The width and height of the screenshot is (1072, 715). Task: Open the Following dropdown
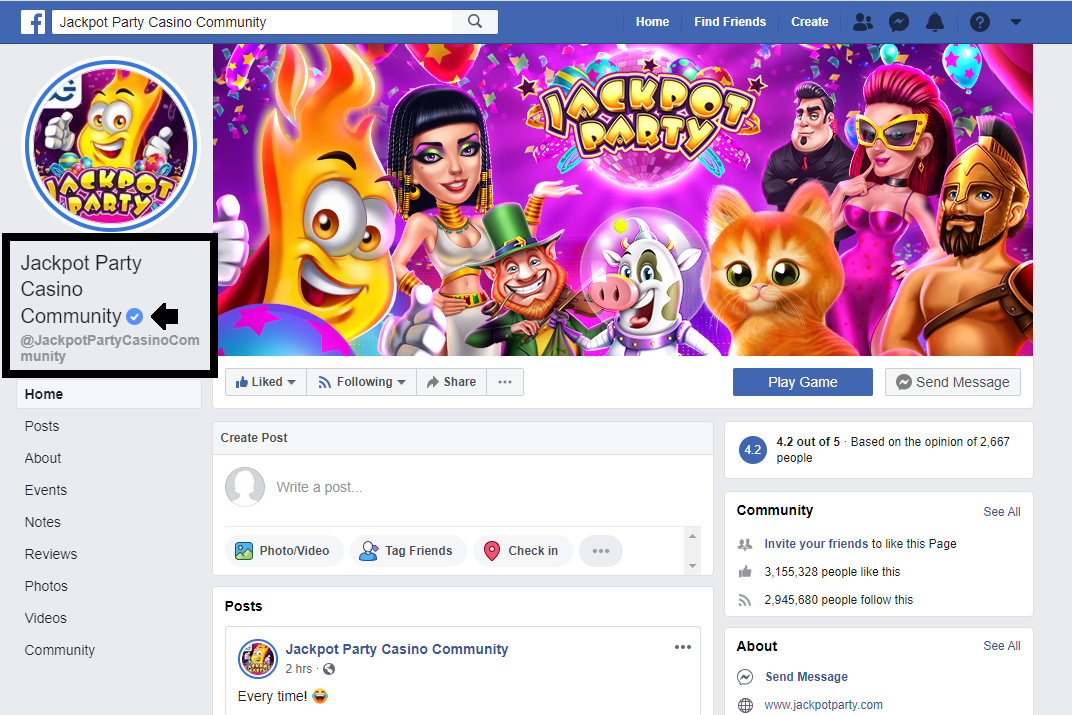tap(362, 382)
